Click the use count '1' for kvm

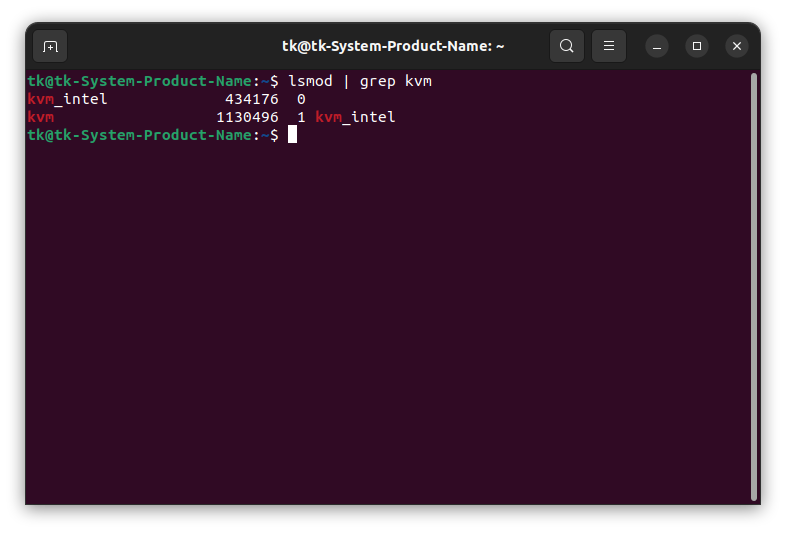(x=301, y=117)
